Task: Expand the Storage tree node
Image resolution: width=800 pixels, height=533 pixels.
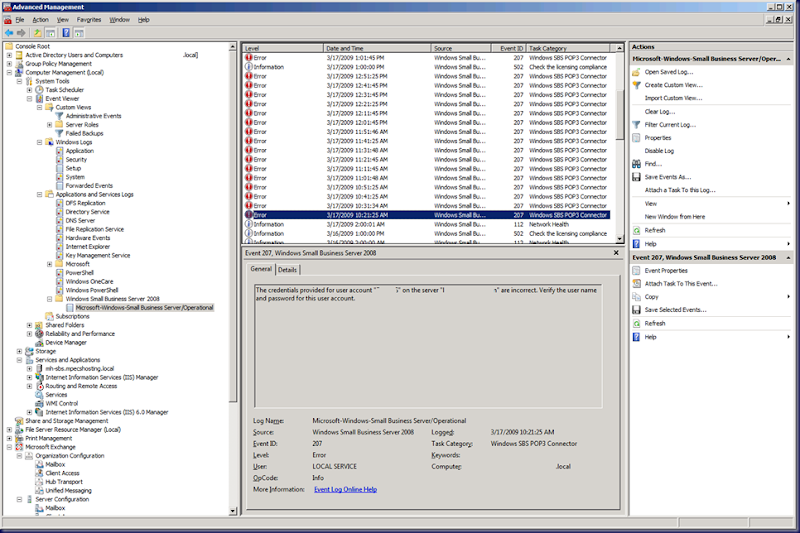Action: click(x=20, y=351)
